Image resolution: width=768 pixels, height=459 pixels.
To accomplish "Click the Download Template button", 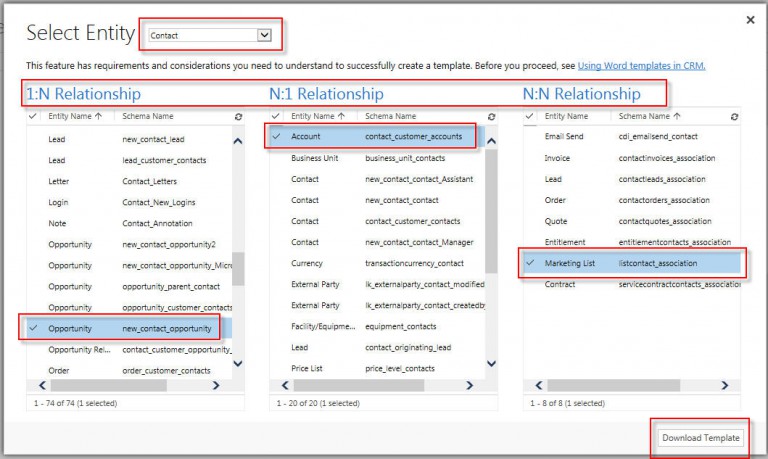I will 700,438.
